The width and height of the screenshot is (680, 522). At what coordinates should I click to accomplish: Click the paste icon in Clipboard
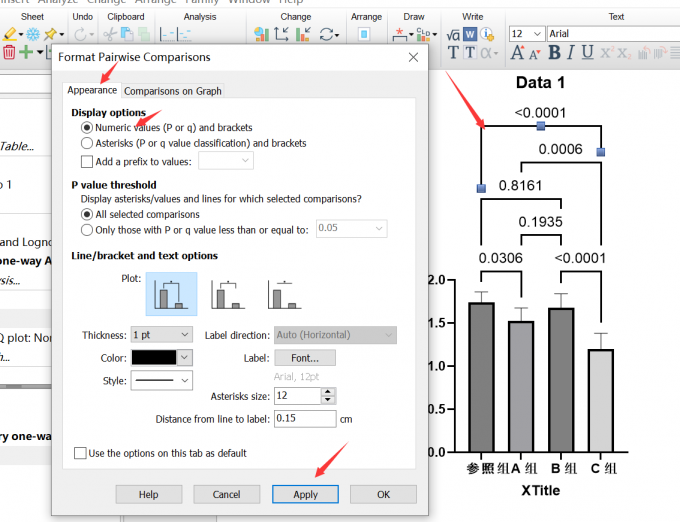coord(144,34)
